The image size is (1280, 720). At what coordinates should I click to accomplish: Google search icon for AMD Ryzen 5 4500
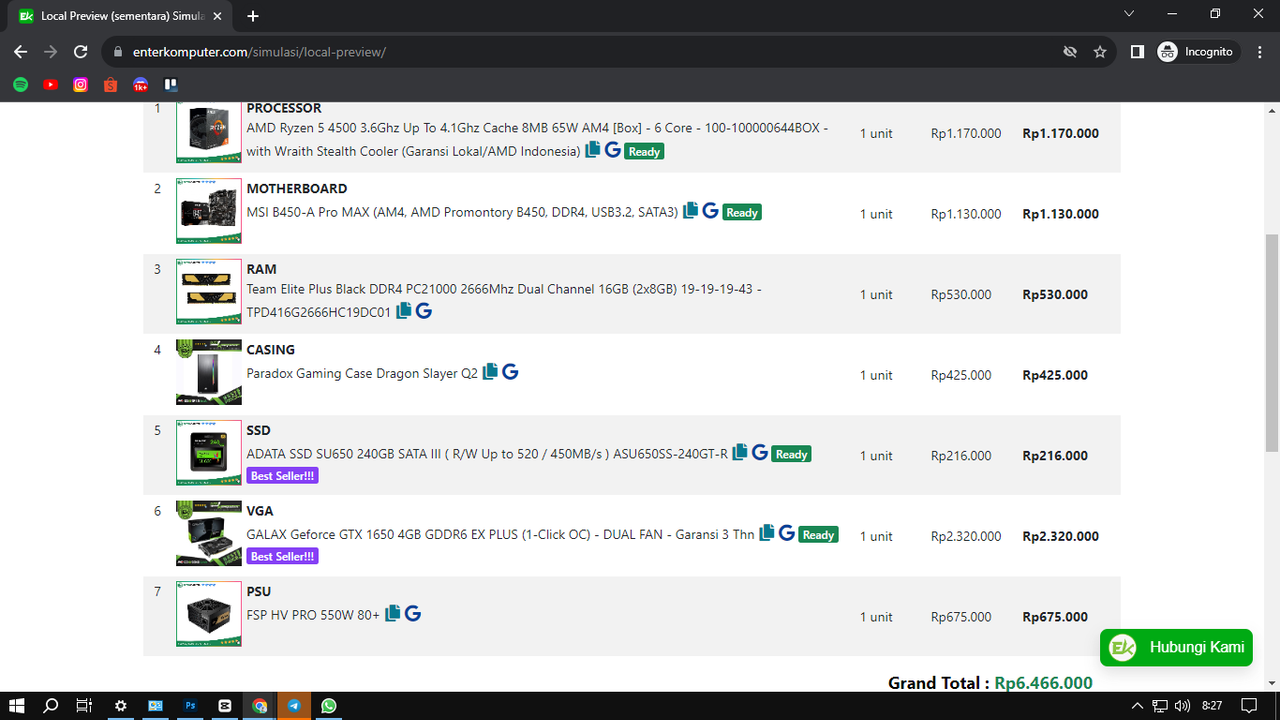613,150
